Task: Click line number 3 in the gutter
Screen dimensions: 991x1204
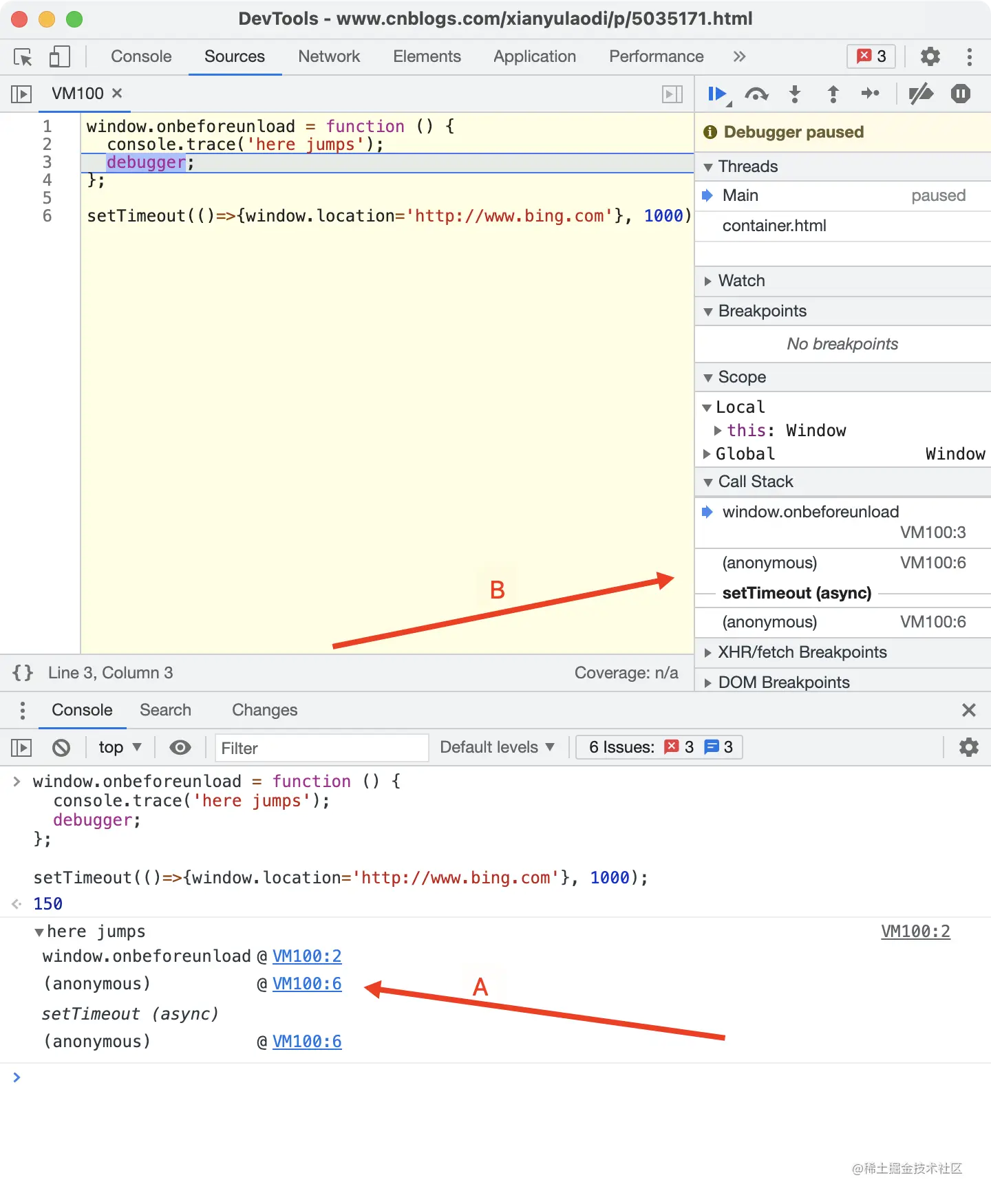Action: [x=47, y=162]
